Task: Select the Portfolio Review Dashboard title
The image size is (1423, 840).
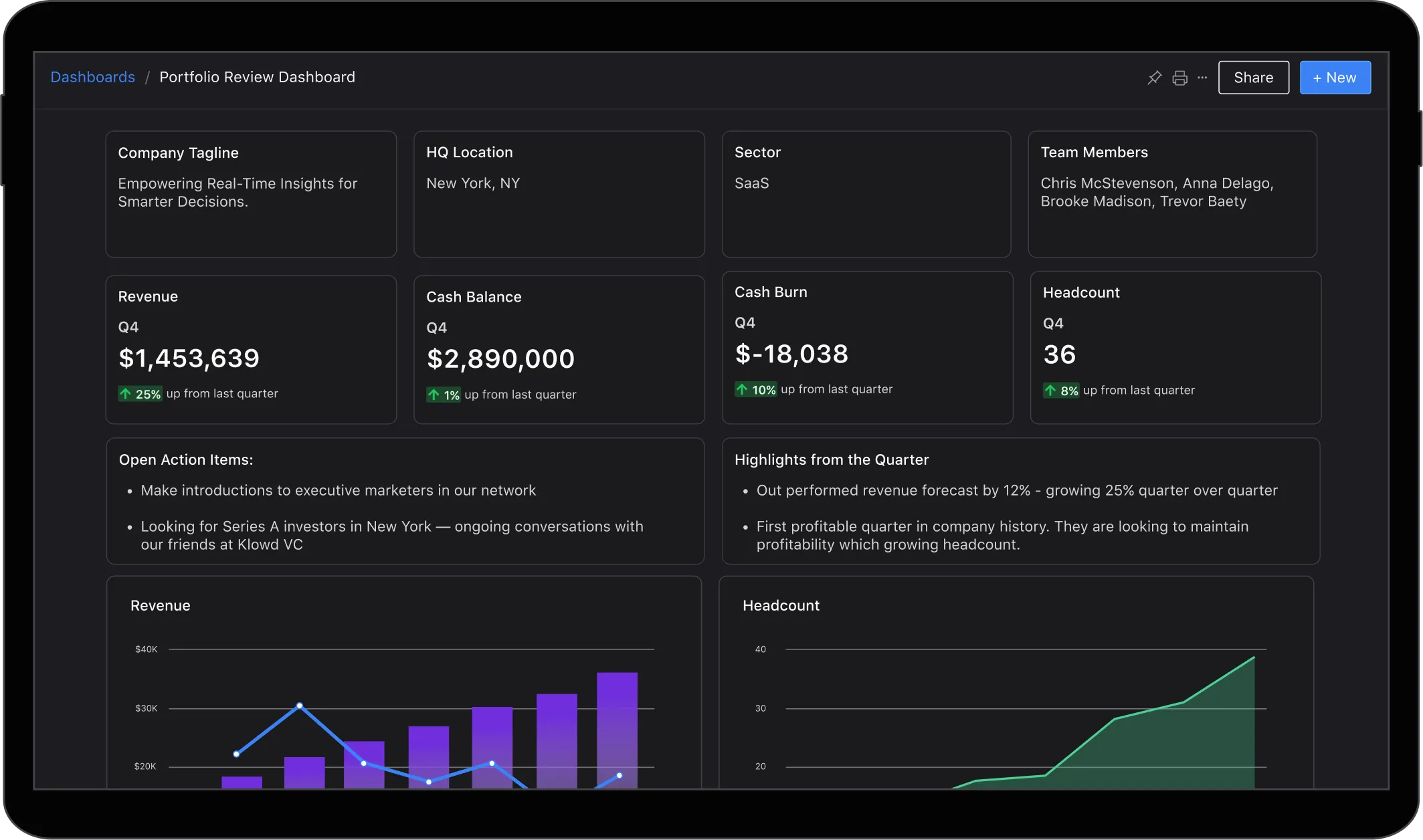Action: pyautogui.click(x=257, y=77)
